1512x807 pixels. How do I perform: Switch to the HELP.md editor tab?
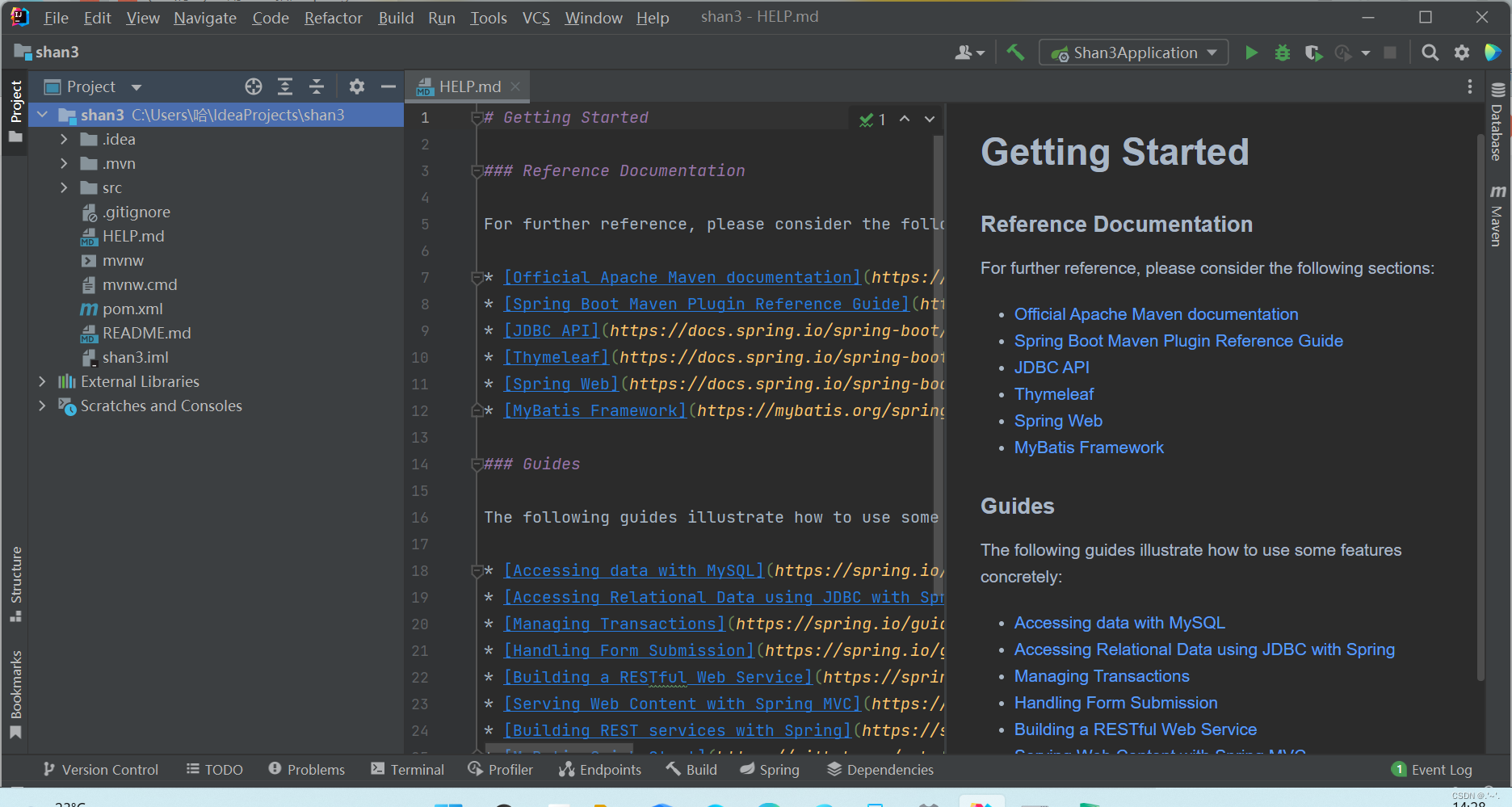click(x=469, y=86)
